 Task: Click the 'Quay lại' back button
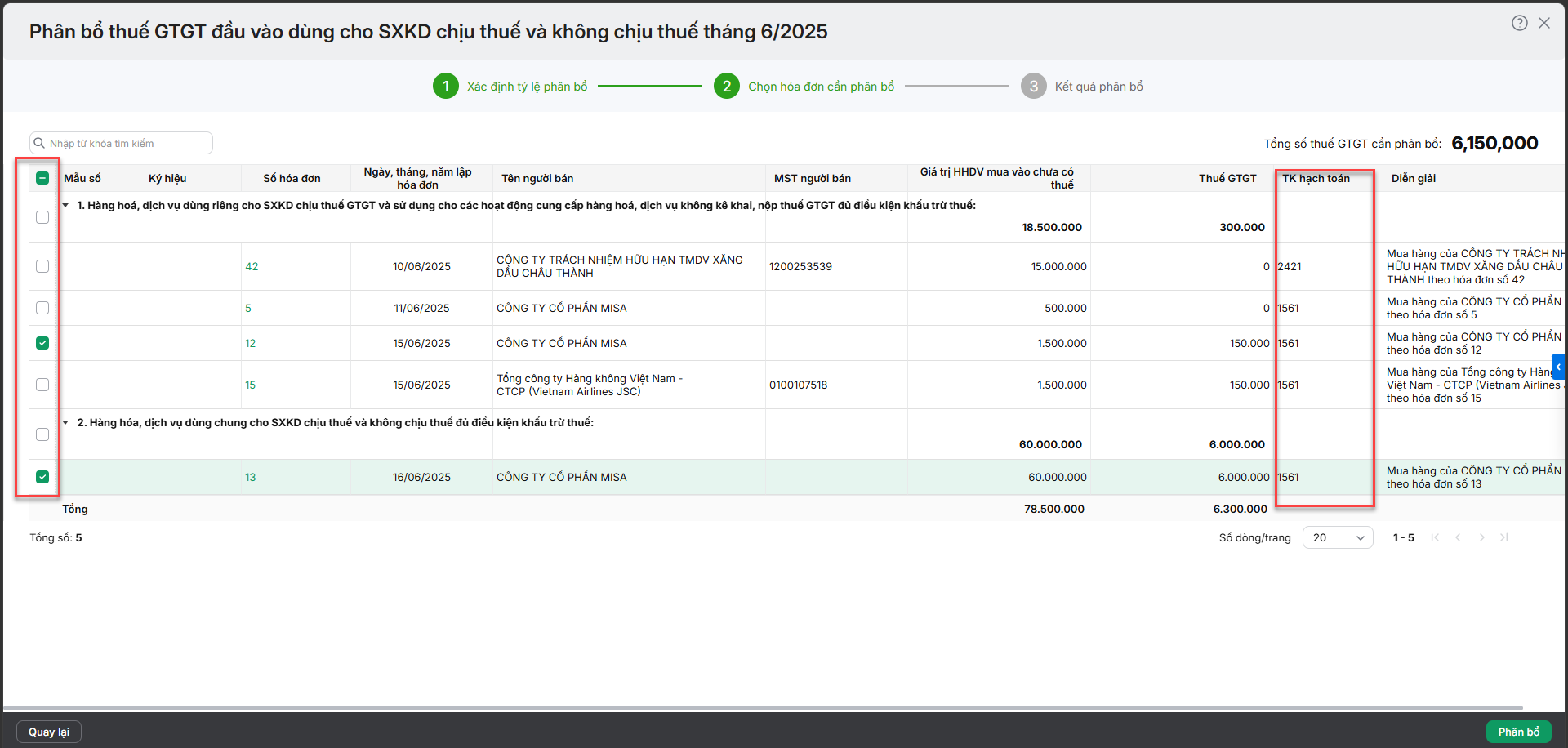pos(49,732)
